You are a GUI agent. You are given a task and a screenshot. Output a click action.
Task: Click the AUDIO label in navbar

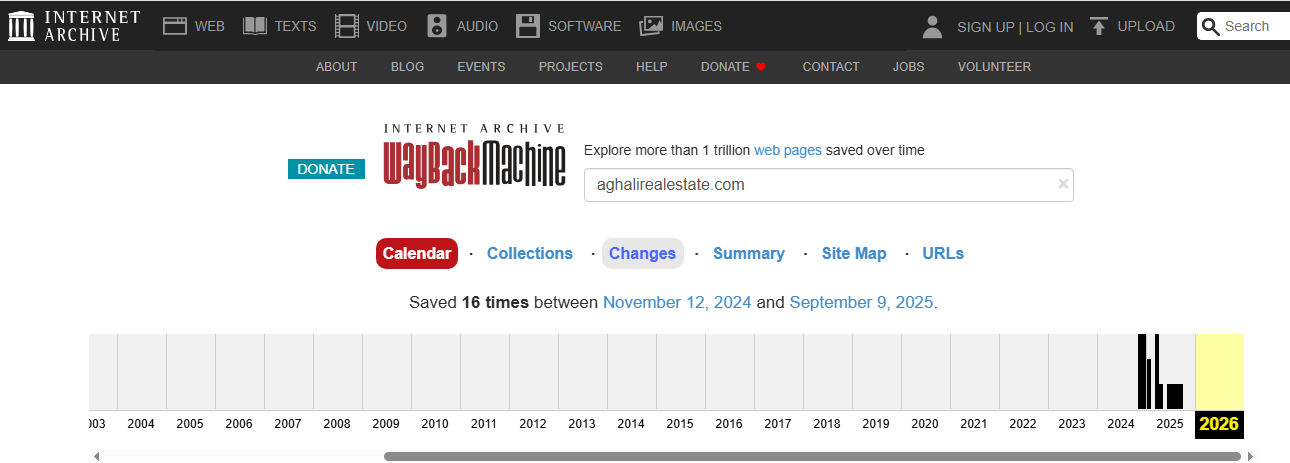477,26
